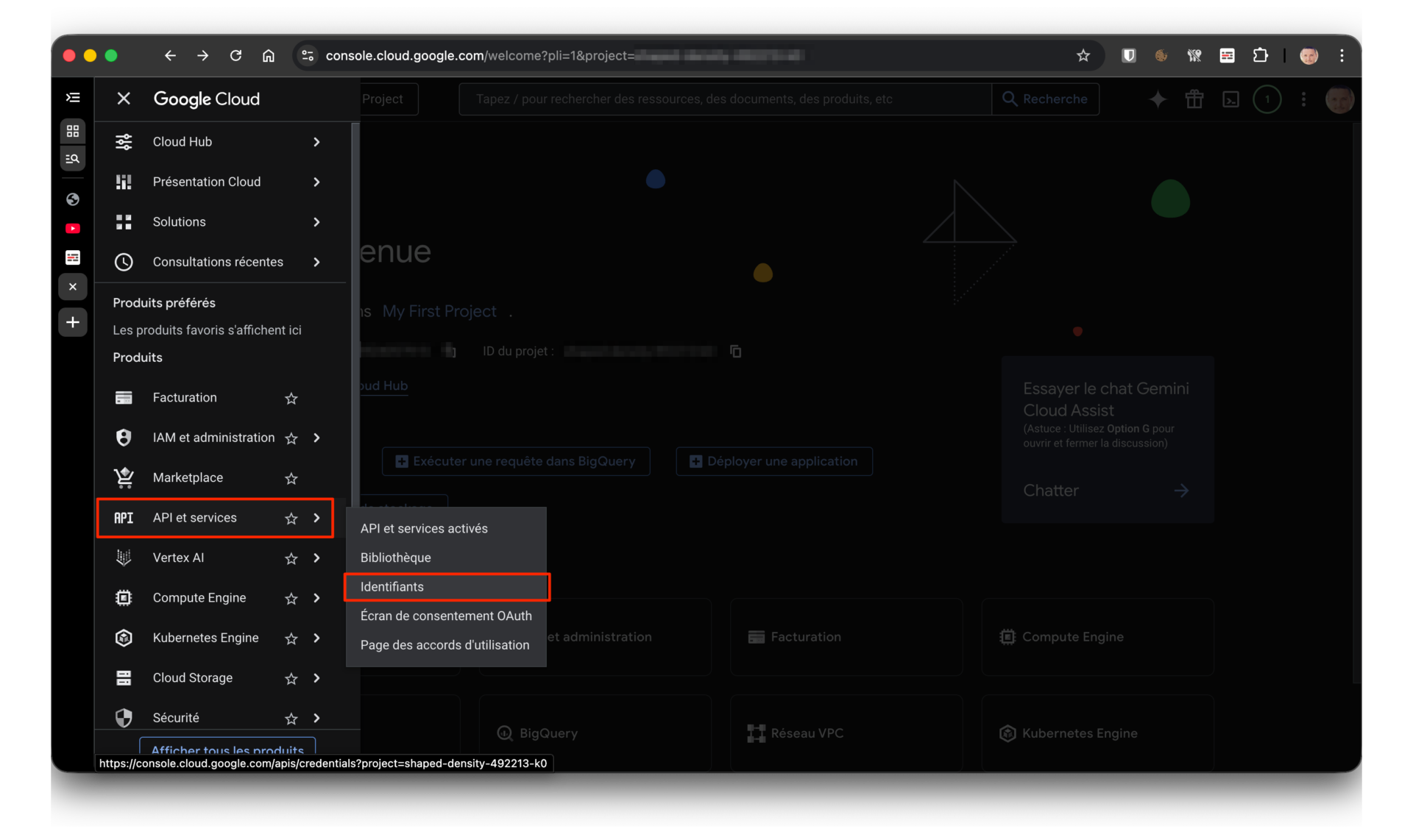Click the Kubernetes Engine hexagon icon
This screenshot has width=1413, height=840.
[124, 638]
